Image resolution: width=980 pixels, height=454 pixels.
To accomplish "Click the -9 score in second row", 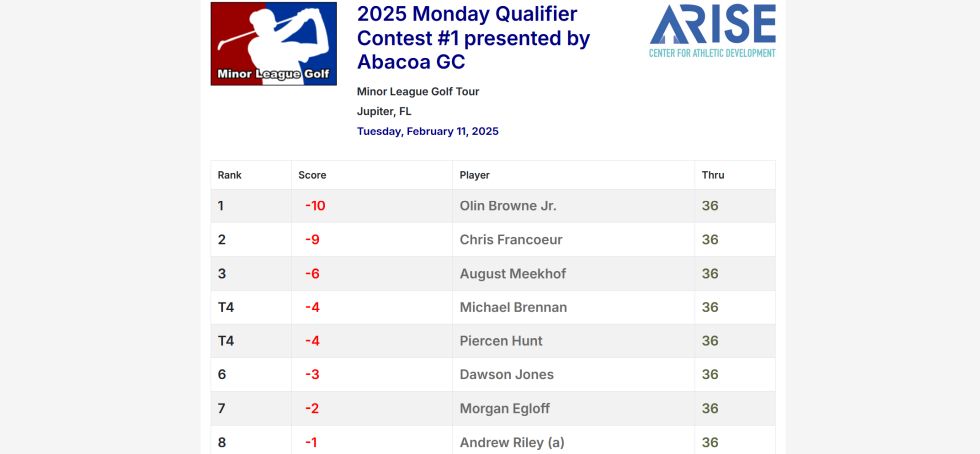I will (312, 240).
